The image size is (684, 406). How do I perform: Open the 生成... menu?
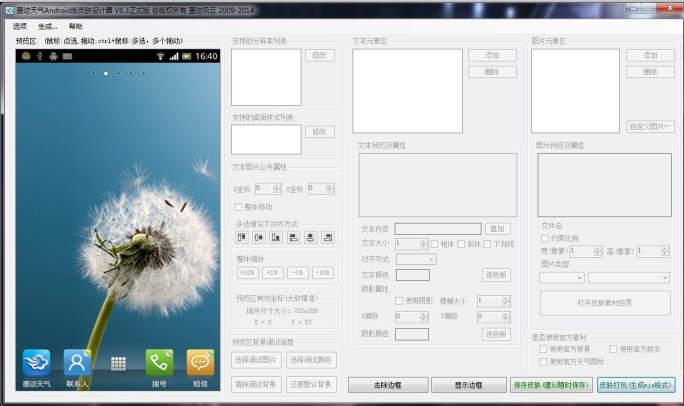click(x=48, y=26)
